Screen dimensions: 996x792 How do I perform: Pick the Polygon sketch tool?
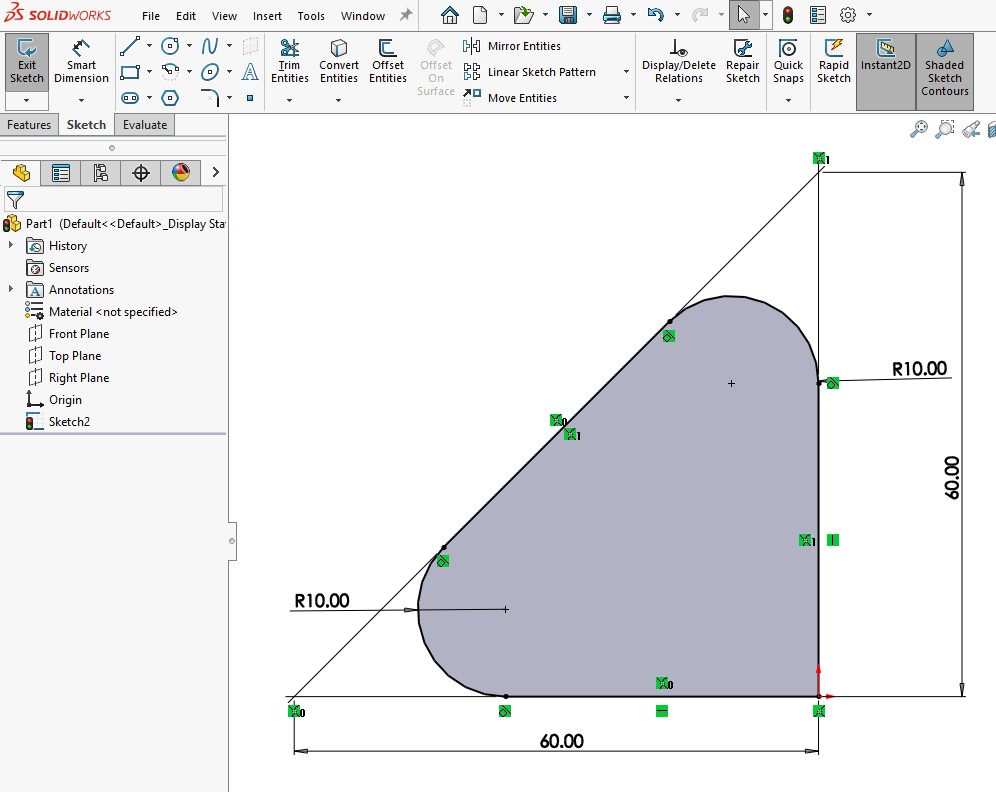170,98
